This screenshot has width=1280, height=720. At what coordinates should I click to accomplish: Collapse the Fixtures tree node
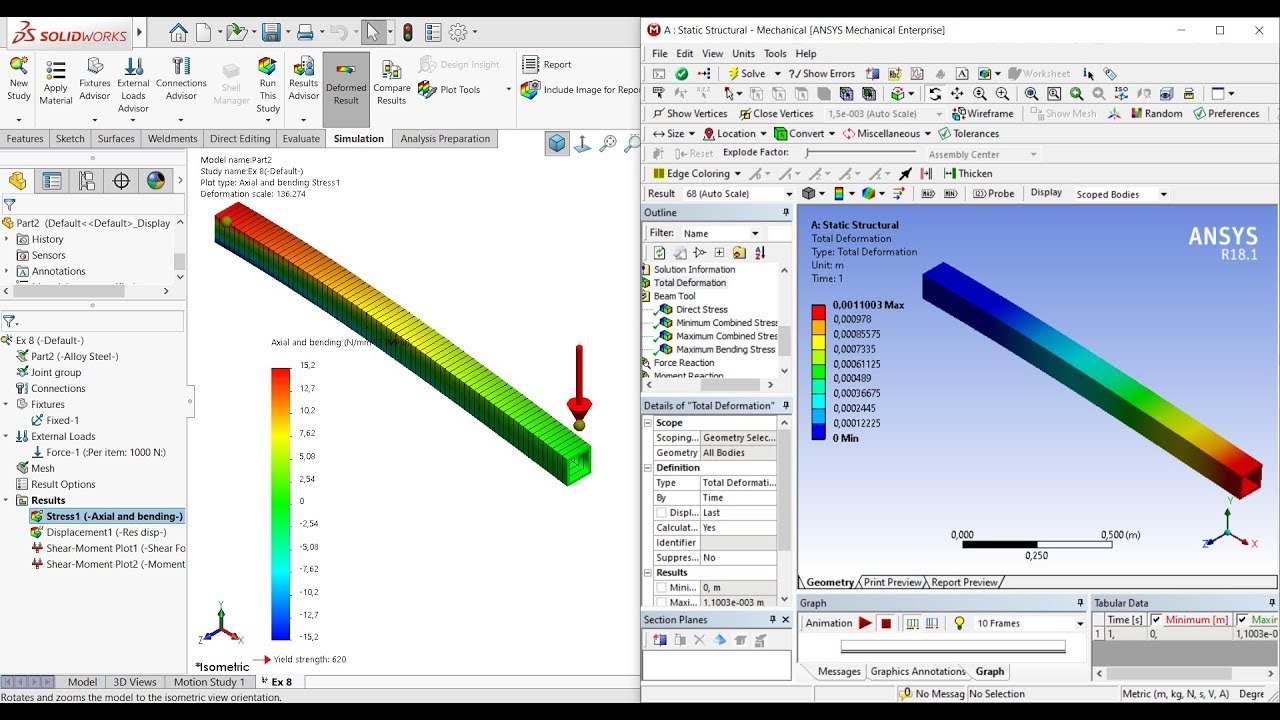coord(7,404)
